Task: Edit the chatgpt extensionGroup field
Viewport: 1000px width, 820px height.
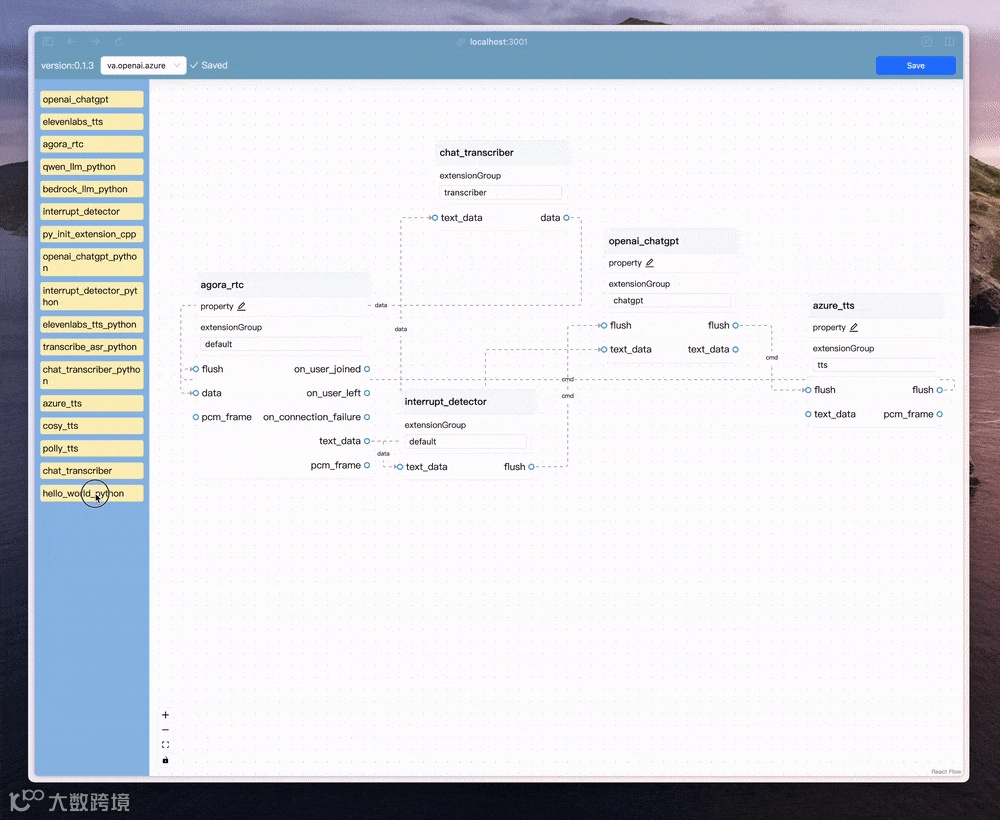Action: [669, 300]
